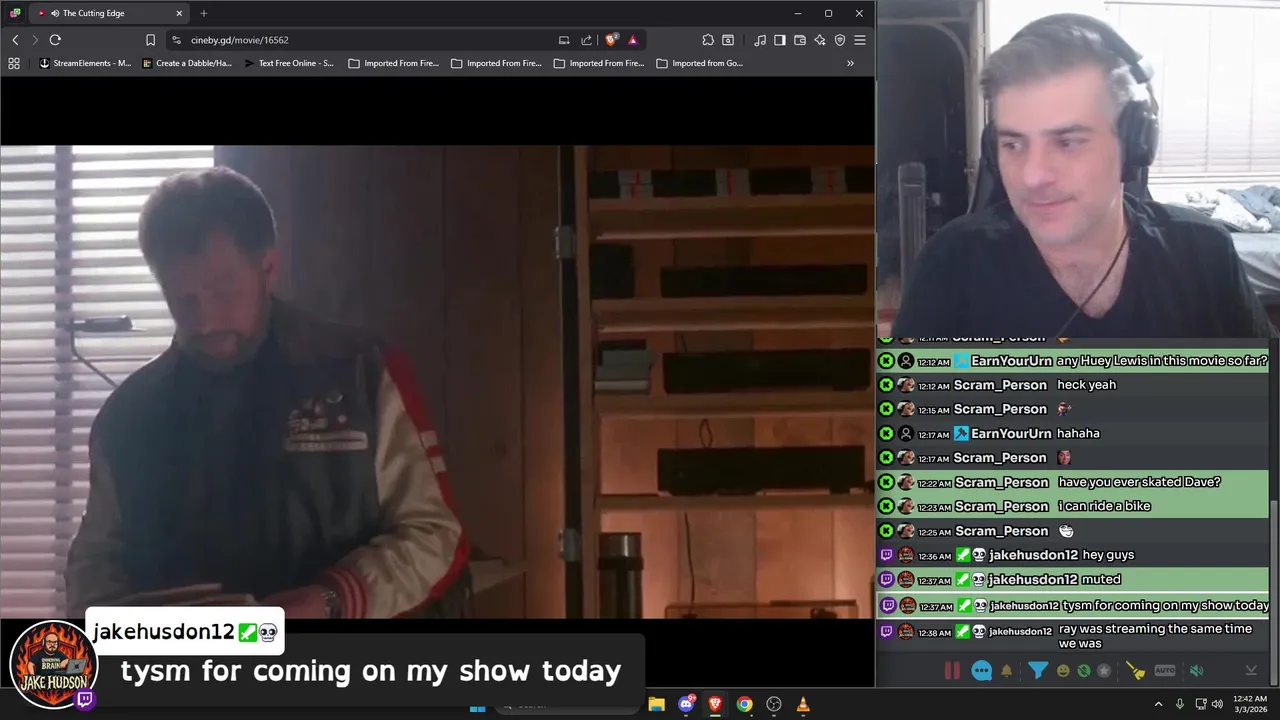Bookmark this page with the bookmark icon
Viewport: 1280px width, 720px height.
click(150, 40)
